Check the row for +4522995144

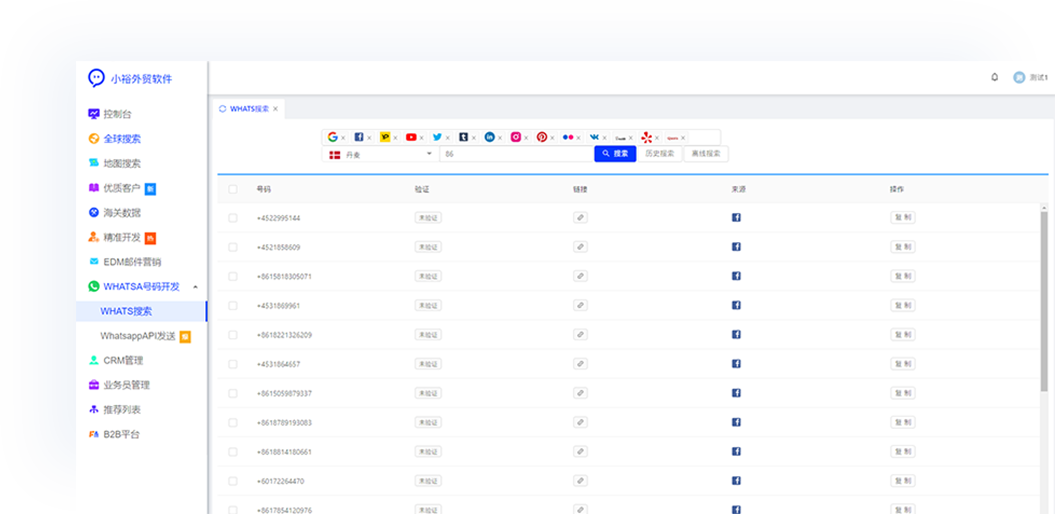click(233, 218)
